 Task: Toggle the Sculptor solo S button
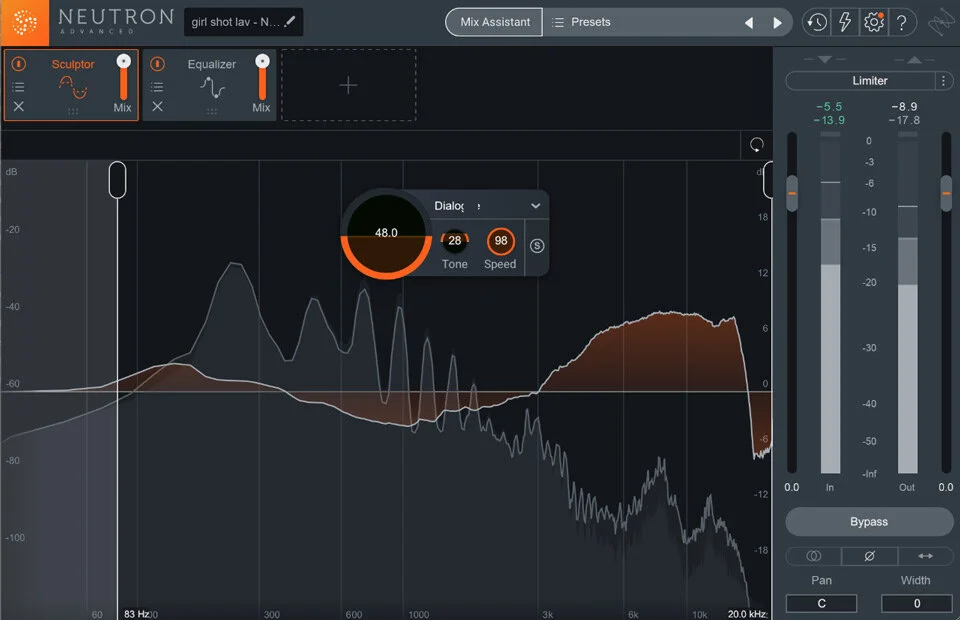(537, 245)
